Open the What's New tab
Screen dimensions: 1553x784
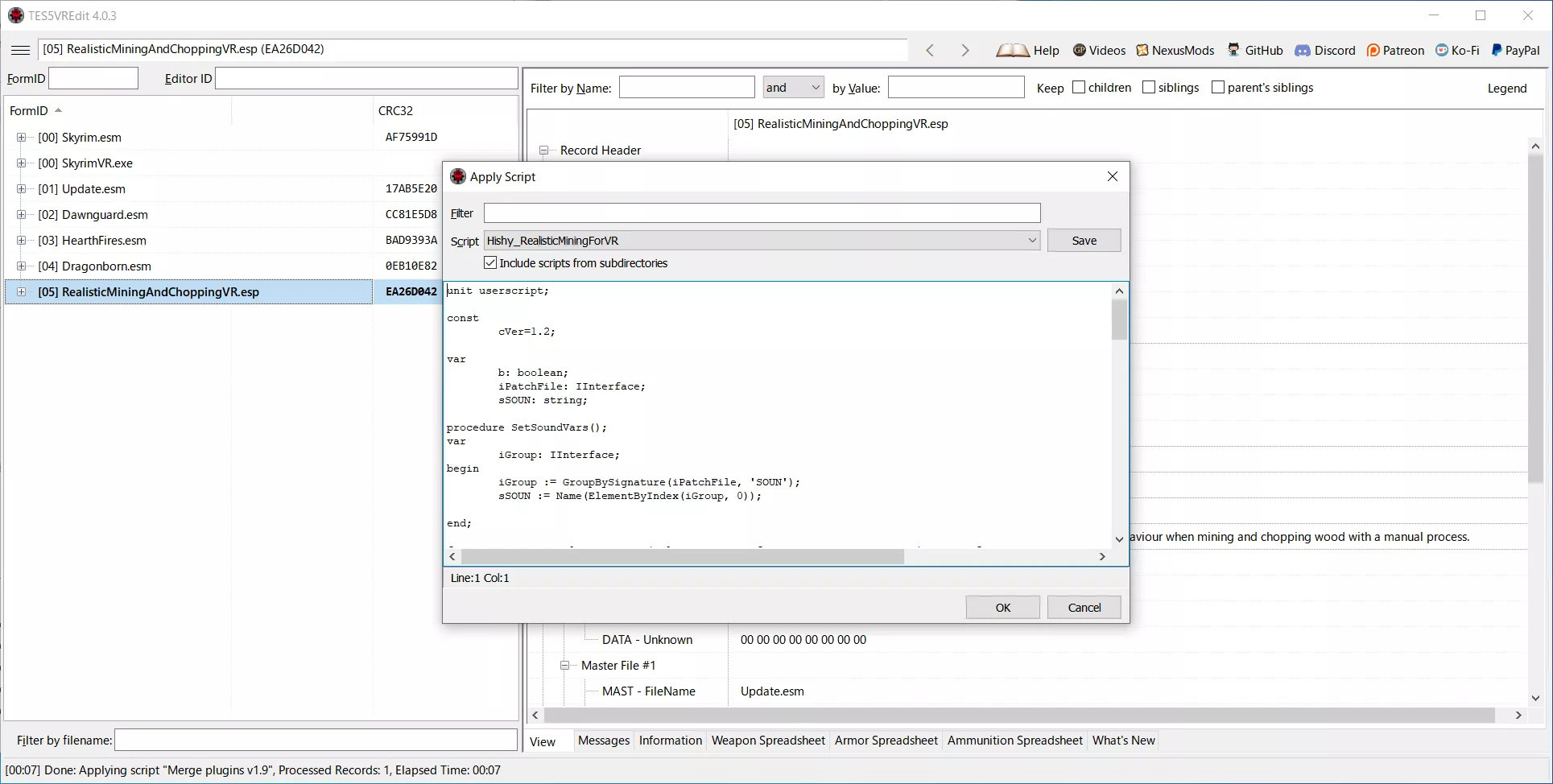tap(1123, 741)
